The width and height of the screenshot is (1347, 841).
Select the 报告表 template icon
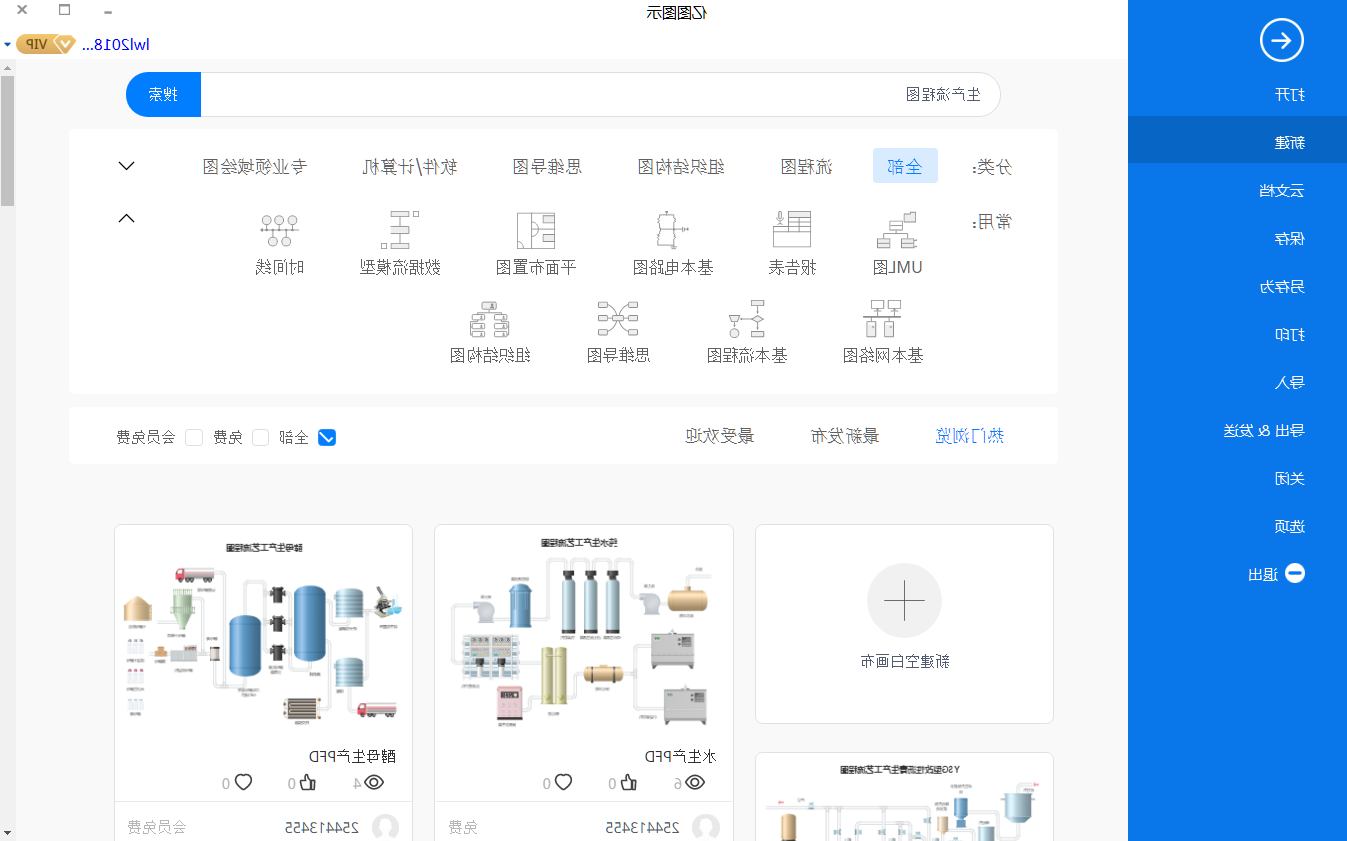[x=792, y=230]
